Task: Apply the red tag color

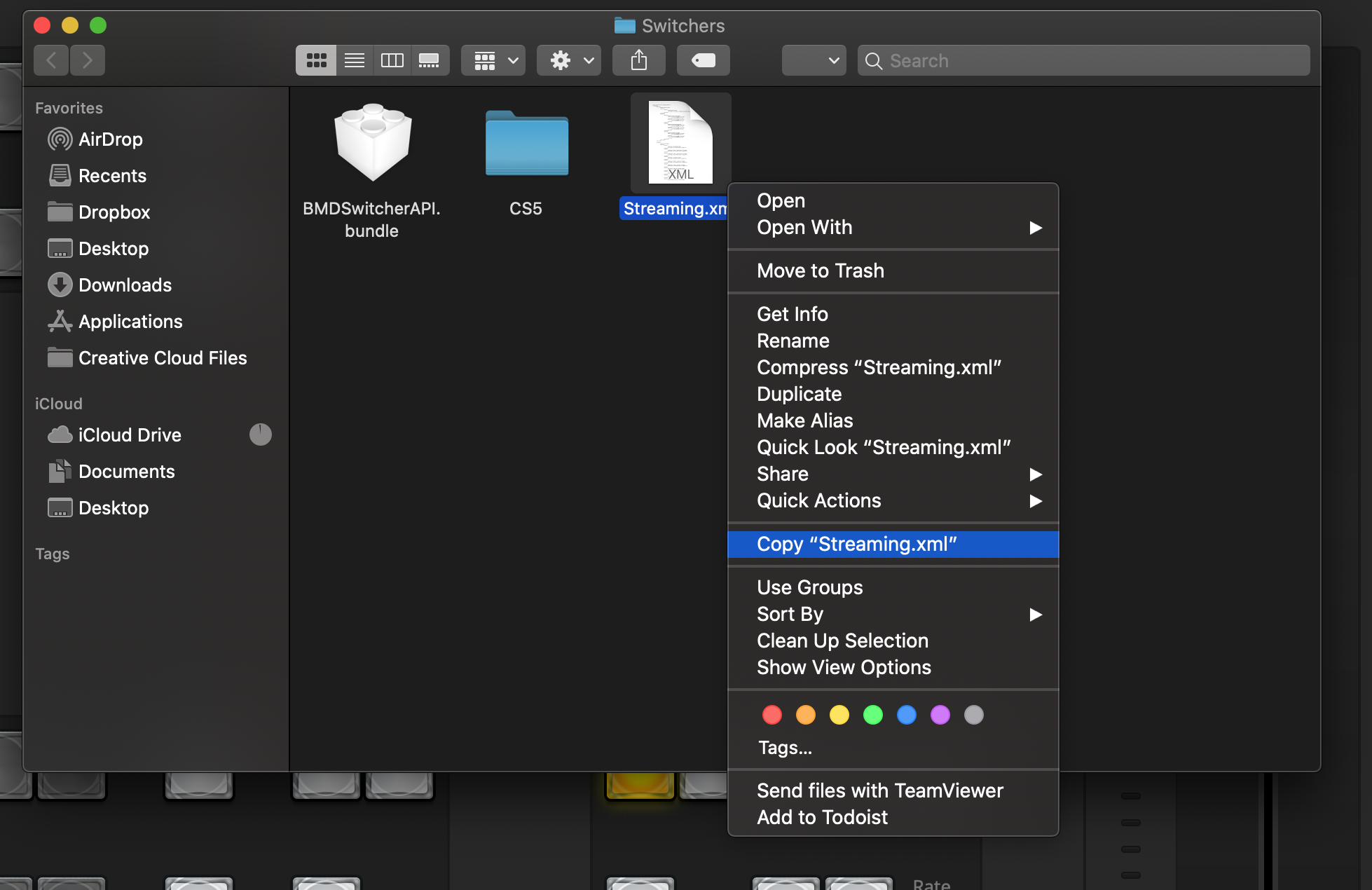Action: click(771, 715)
